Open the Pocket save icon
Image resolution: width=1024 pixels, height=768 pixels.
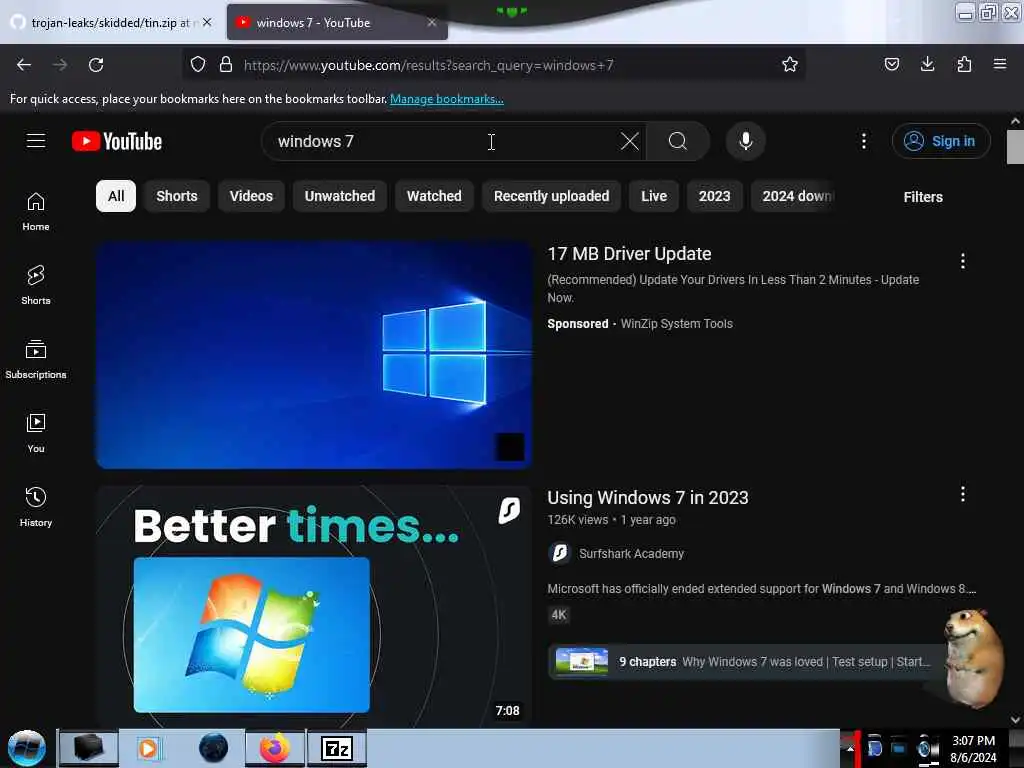[x=891, y=64]
